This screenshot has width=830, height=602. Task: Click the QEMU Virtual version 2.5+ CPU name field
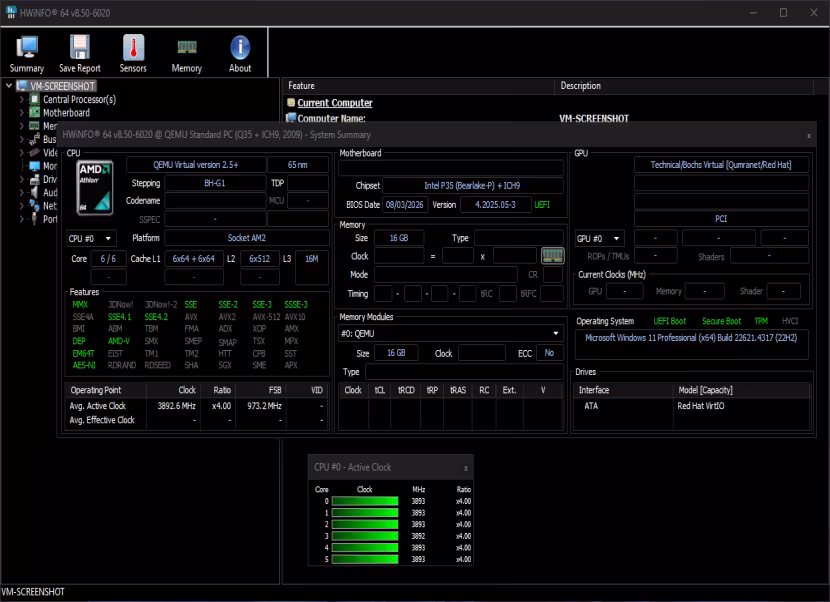tap(196, 165)
